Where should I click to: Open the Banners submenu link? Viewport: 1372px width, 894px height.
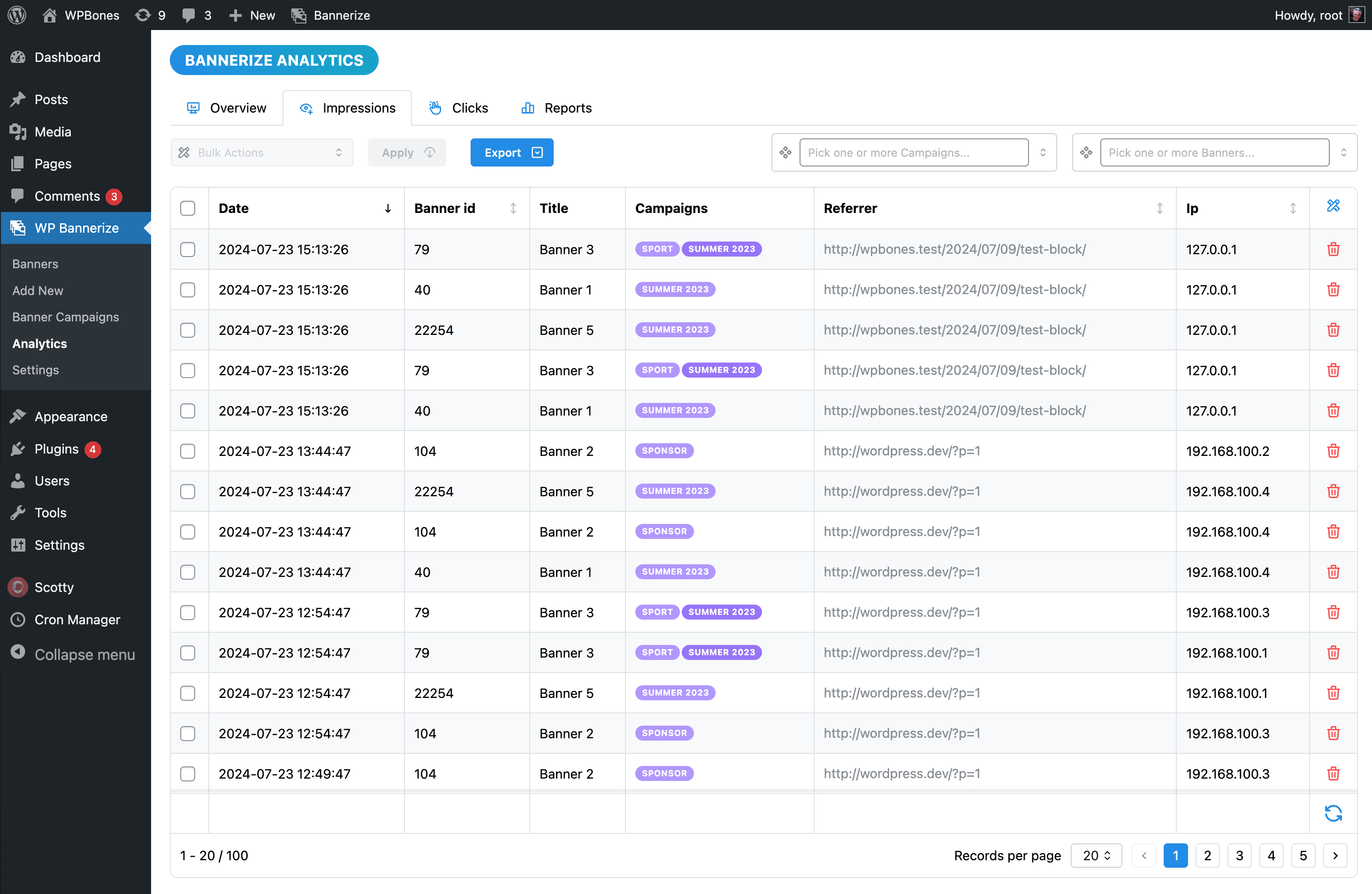[x=35, y=264]
